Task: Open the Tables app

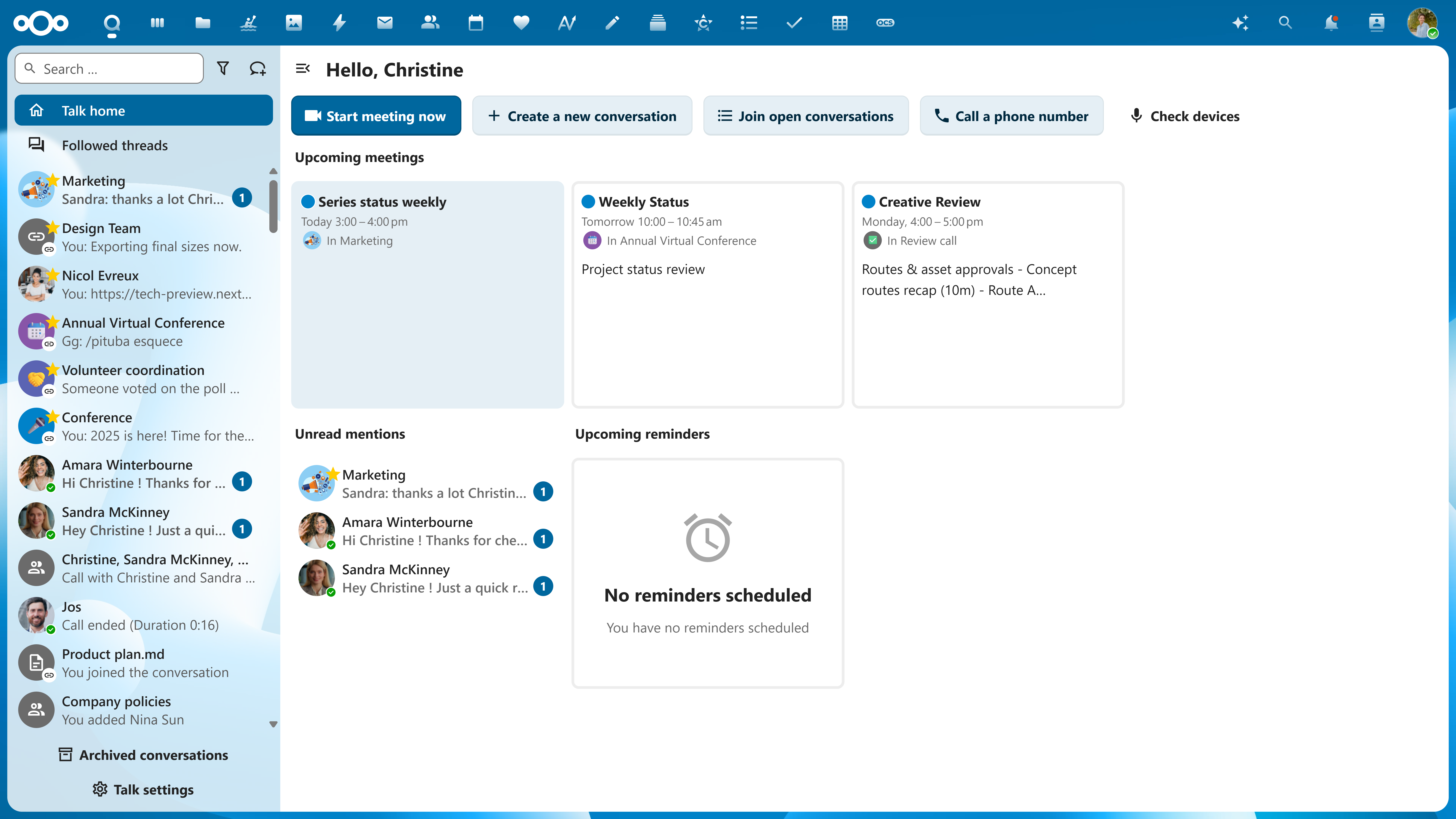Action: click(x=840, y=23)
